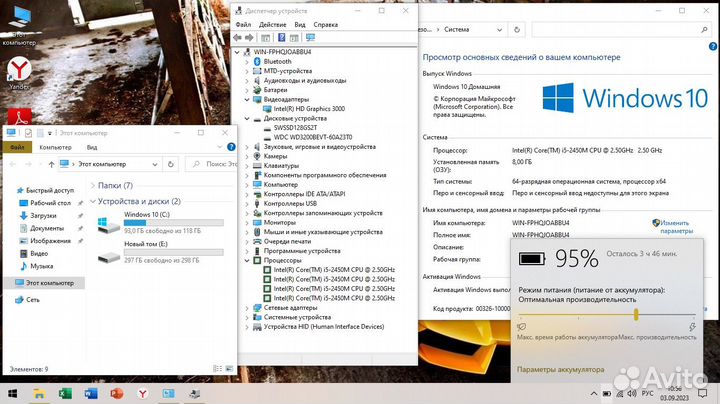Expand the Сетевые адаптеры node
720x404 pixels.
(x=247, y=308)
